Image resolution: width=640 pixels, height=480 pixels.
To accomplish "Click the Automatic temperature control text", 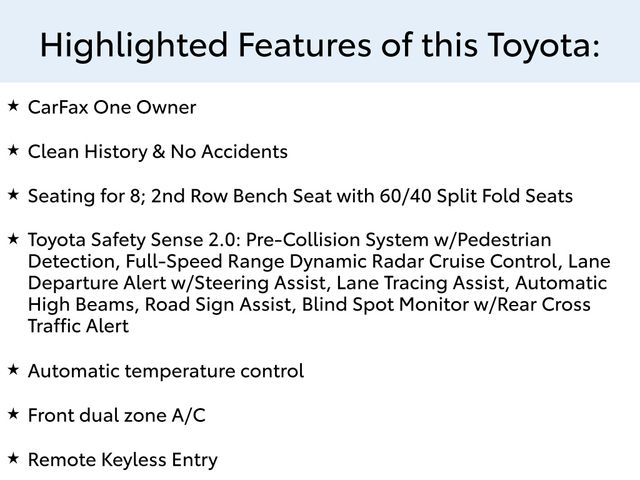I will (166, 372).
